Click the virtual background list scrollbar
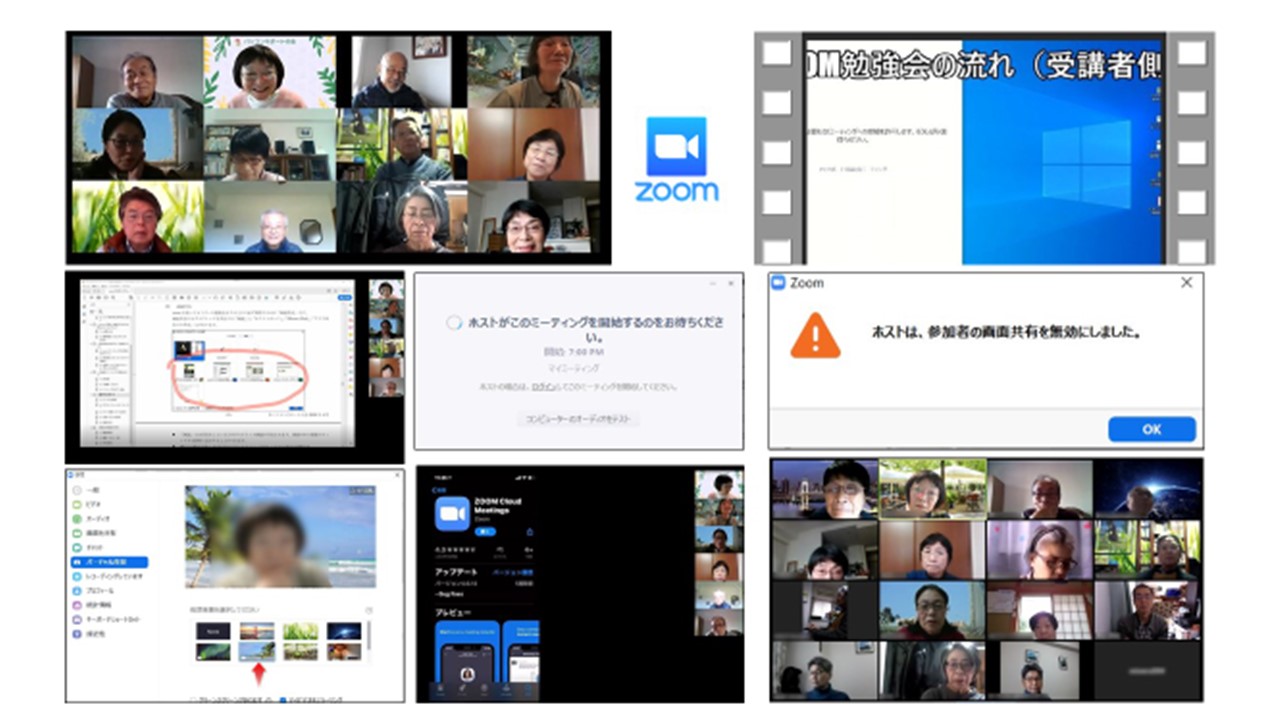Screen dimensions: 1280x720 (369, 635)
